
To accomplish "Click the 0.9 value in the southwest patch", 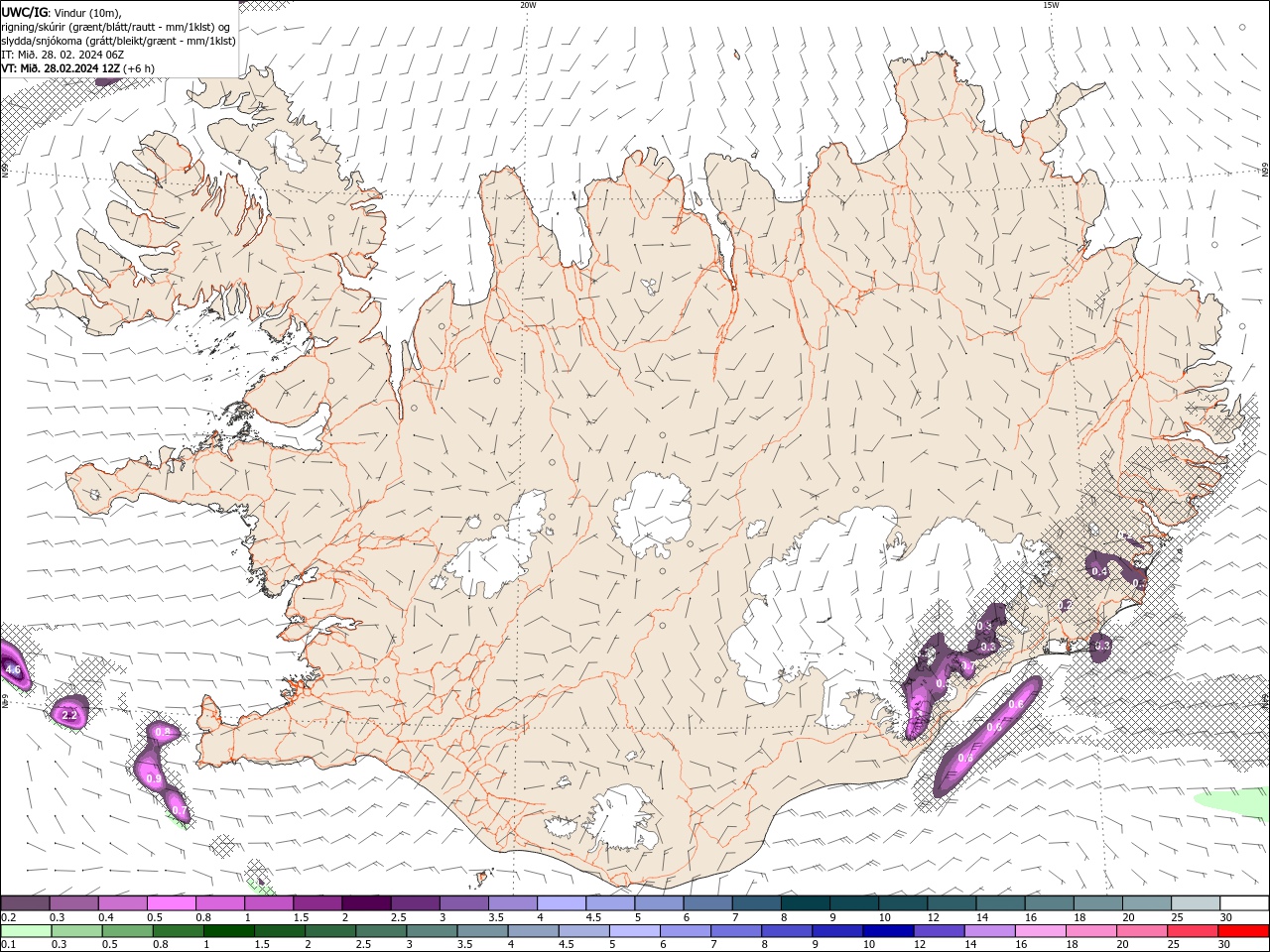I will [x=154, y=779].
